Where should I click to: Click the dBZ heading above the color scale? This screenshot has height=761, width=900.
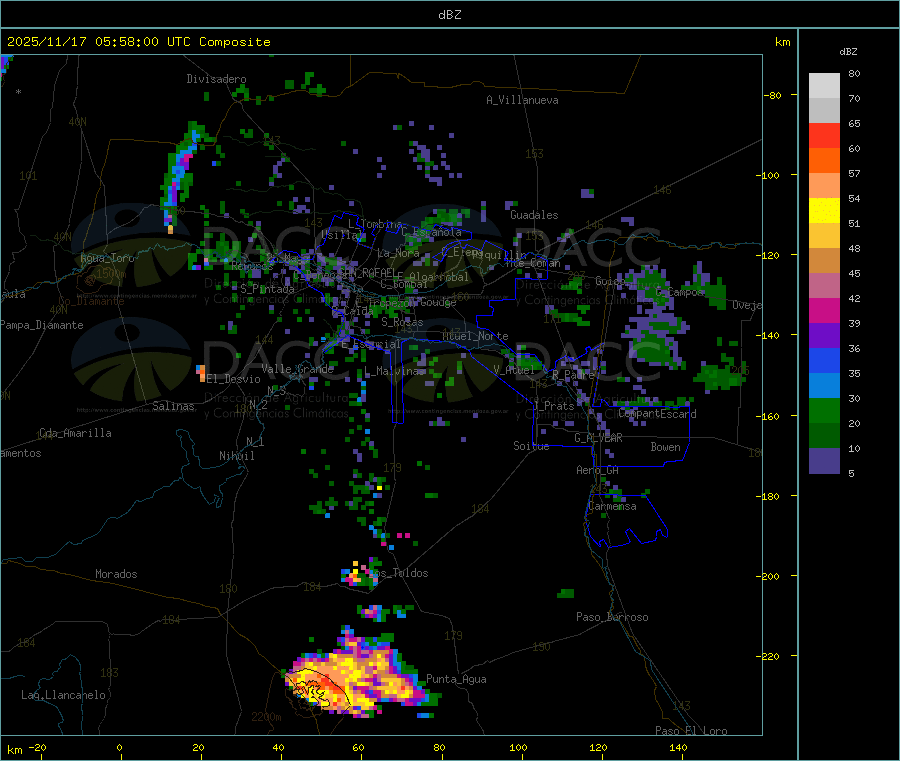pos(848,52)
